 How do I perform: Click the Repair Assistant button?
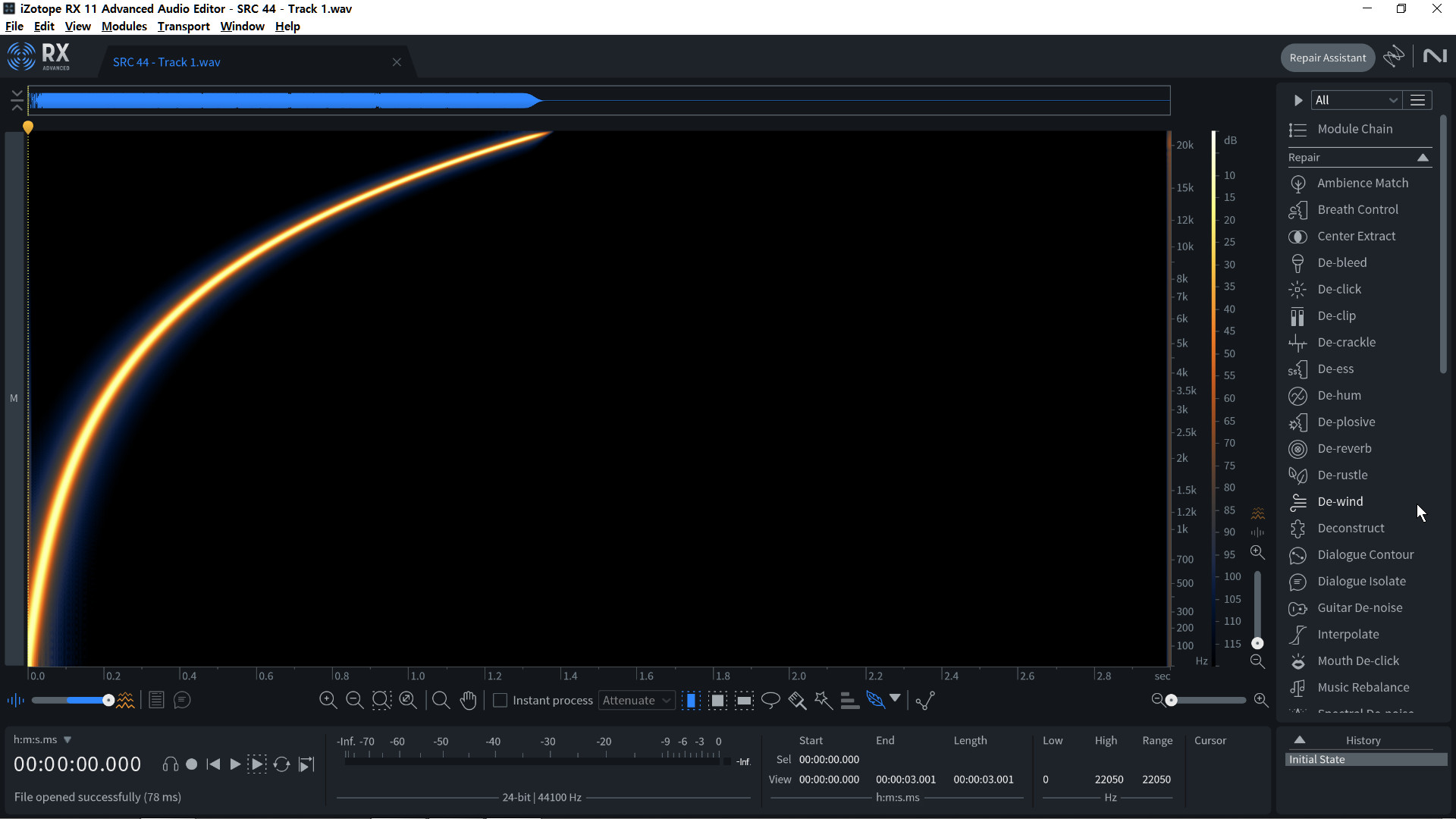[x=1327, y=58]
